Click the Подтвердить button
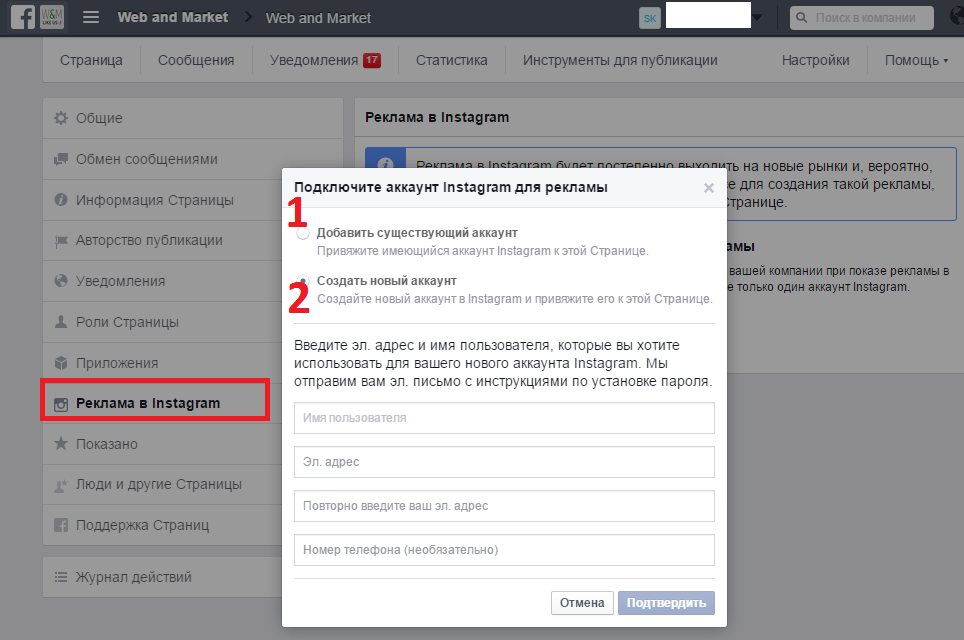Image resolution: width=964 pixels, height=640 pixels. [666, 602]
